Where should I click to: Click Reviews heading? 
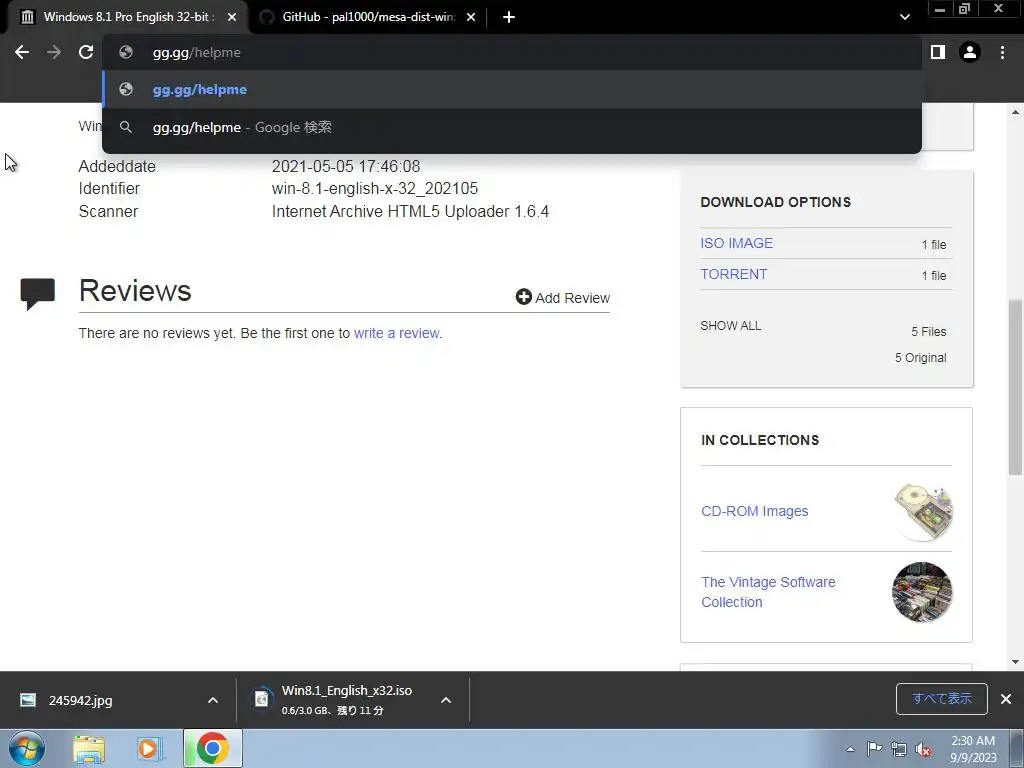[x=135, y=291]
